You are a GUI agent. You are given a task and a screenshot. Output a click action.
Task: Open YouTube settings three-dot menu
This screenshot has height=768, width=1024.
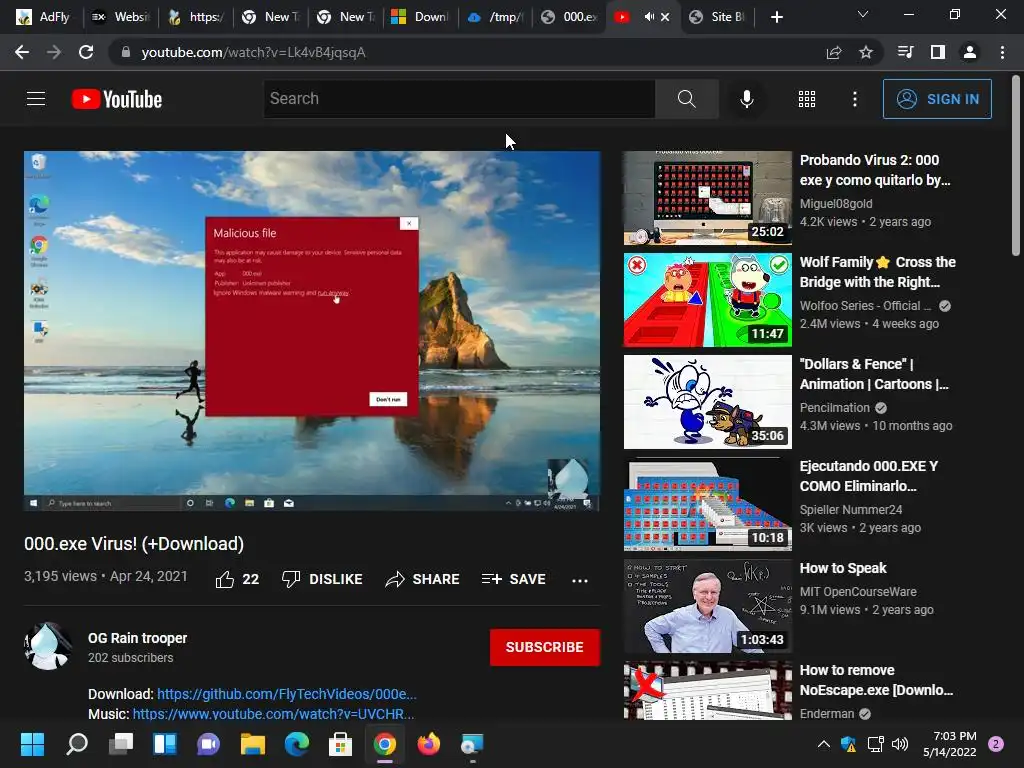coord(854,99)
